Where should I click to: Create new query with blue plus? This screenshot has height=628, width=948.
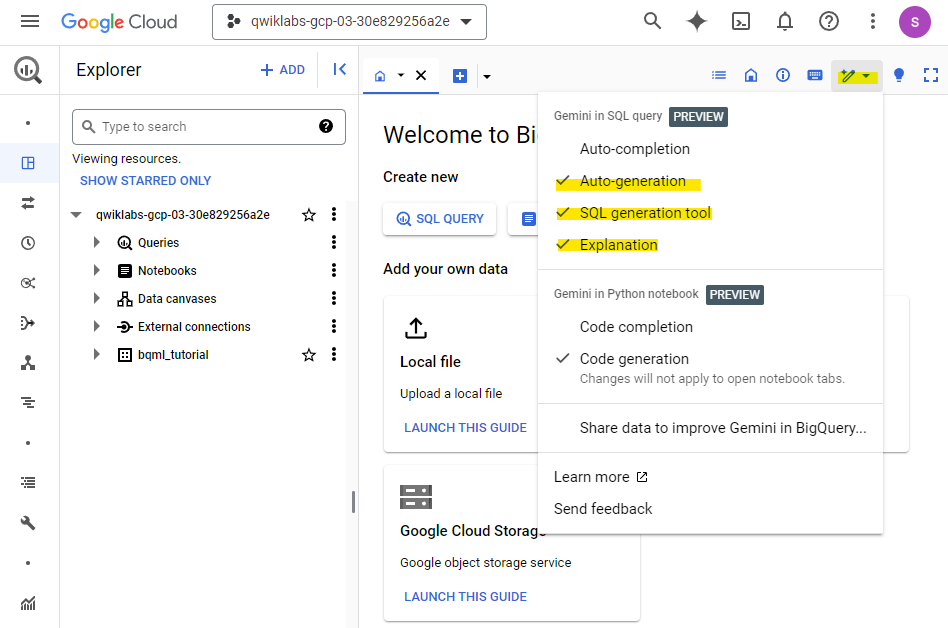point(460,76)
